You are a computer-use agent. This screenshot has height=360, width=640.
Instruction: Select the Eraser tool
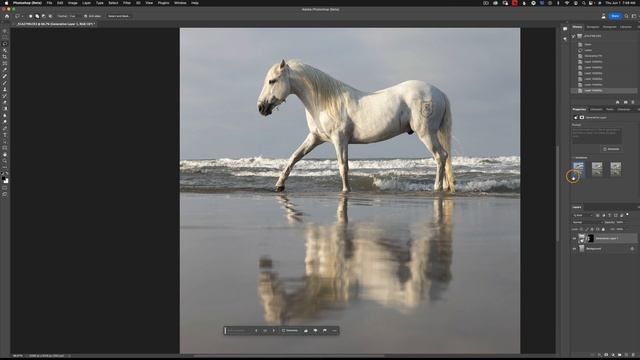click(x=5, y=102)
